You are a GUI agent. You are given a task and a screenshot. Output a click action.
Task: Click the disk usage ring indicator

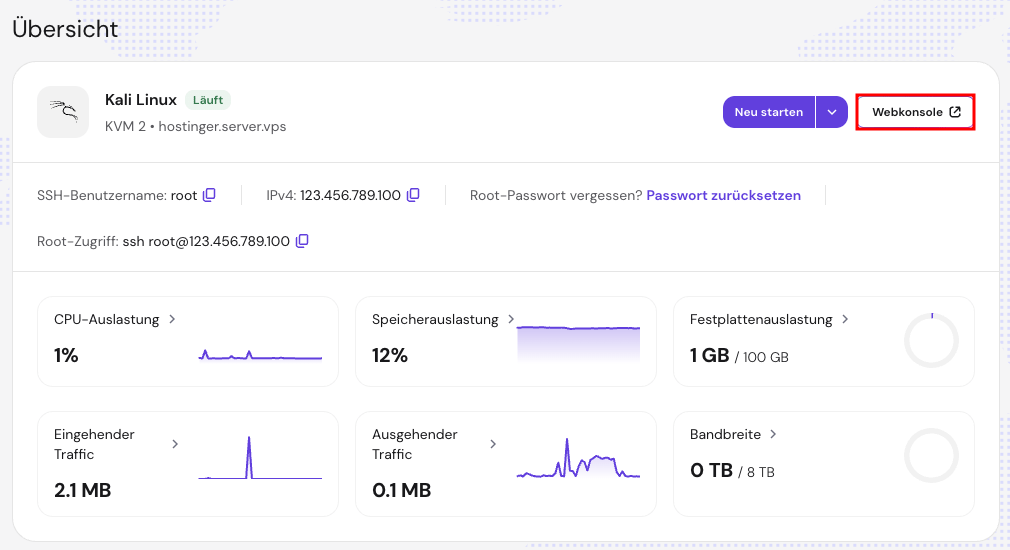click(931, 341)
